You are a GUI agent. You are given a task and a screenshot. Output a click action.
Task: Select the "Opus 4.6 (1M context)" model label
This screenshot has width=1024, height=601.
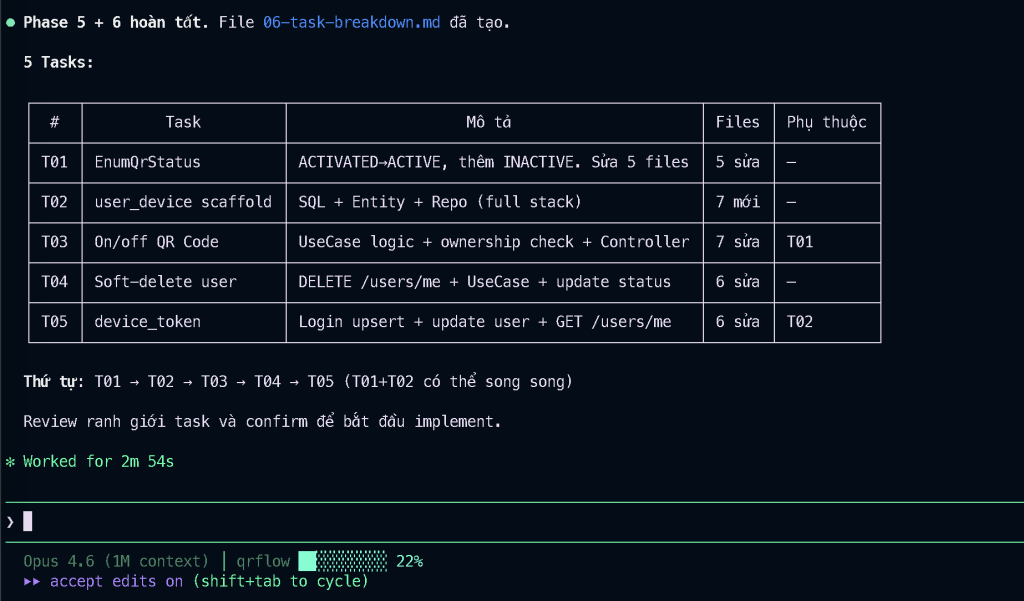coord(116,561)
